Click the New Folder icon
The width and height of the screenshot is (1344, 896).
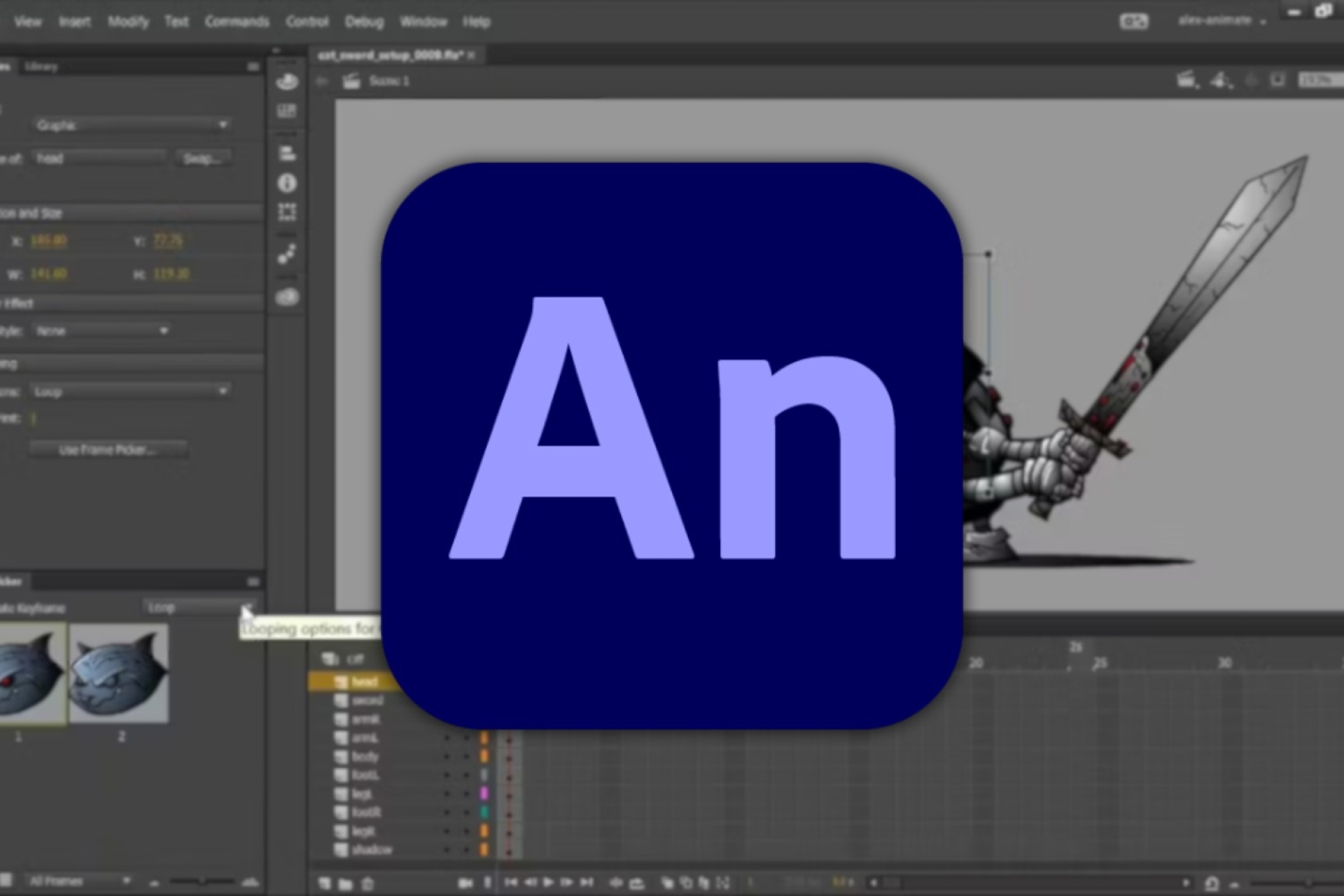pos(346,883)
